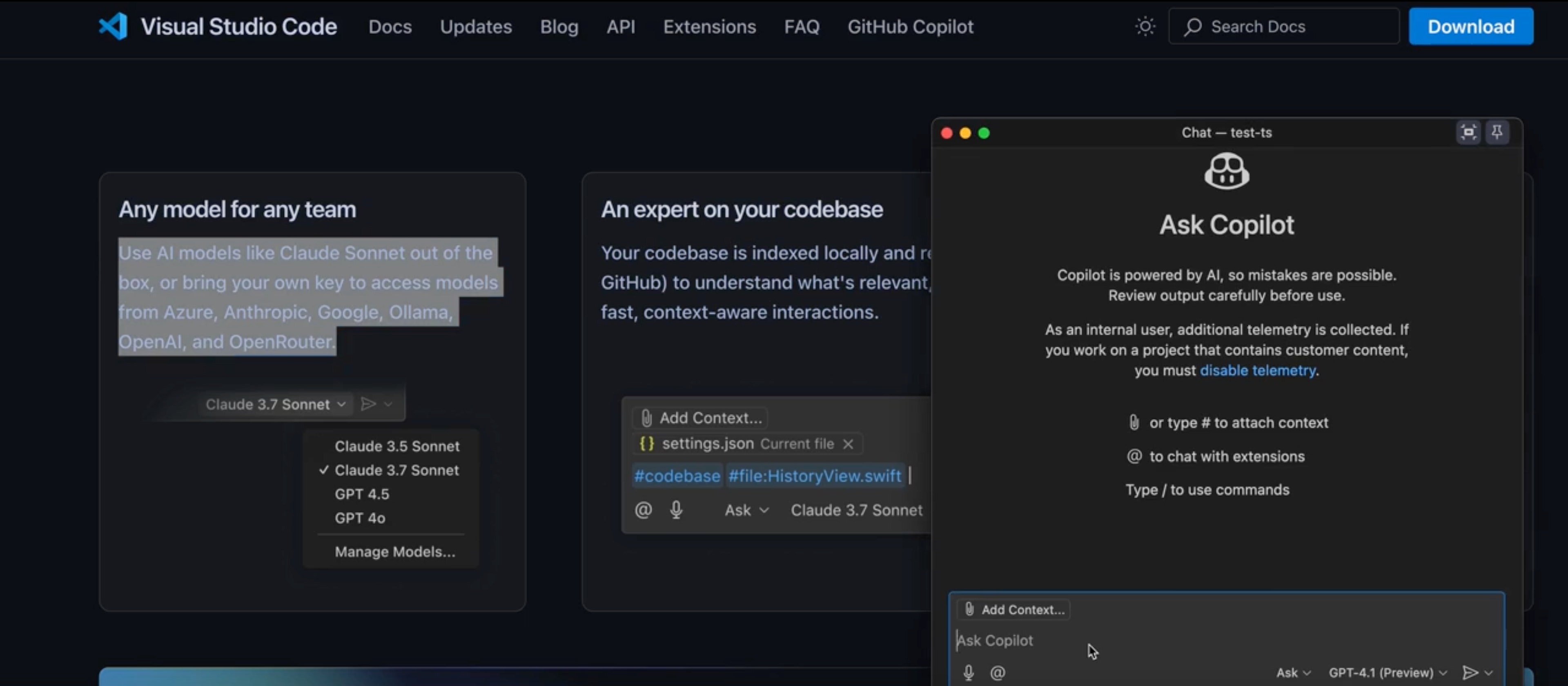Click the #codebase tag
Viewport: 1568px width, 686px height.
point(677,475)
